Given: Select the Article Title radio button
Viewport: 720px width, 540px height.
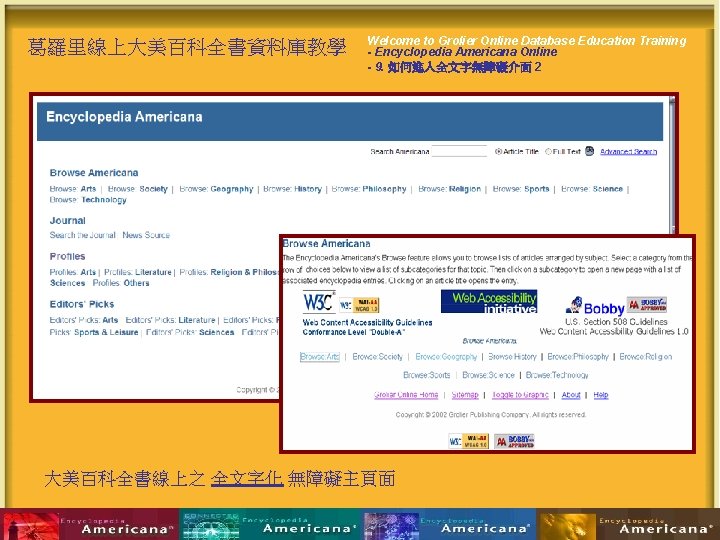Looking at the screenshot, I should click(498, 152).
